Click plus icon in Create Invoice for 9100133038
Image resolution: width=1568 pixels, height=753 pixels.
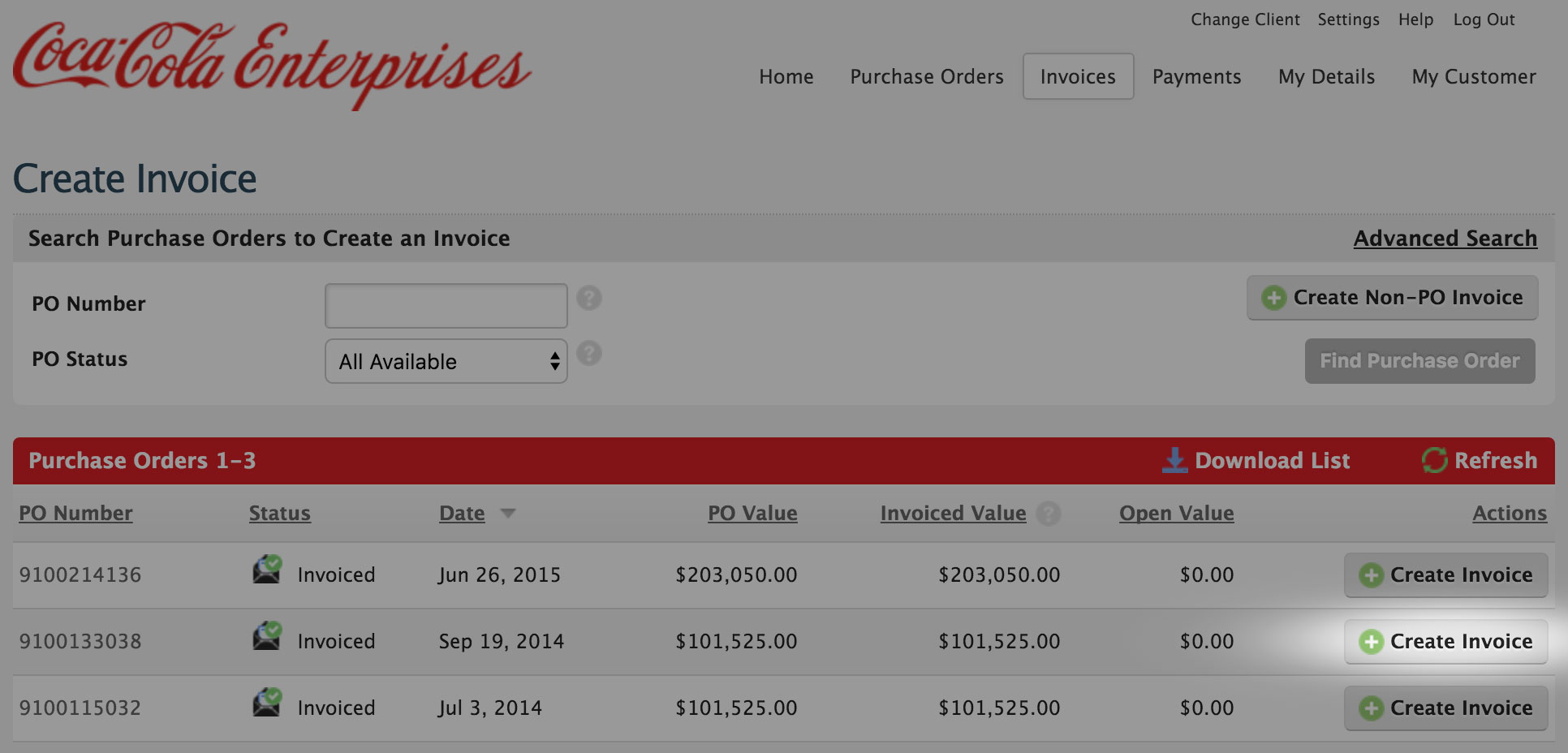coord(1372,642)
